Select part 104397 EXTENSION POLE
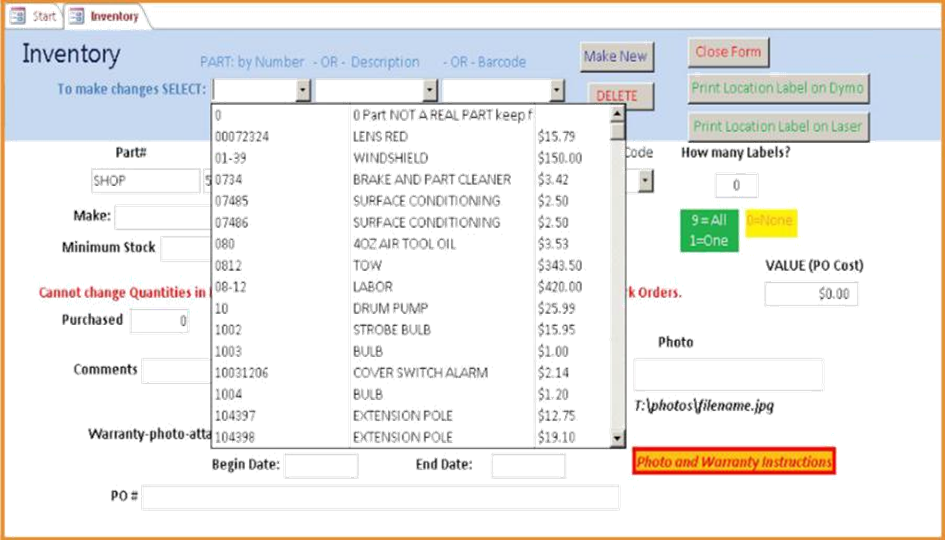This screenshot has width=945, height=540. click(411, 416)
